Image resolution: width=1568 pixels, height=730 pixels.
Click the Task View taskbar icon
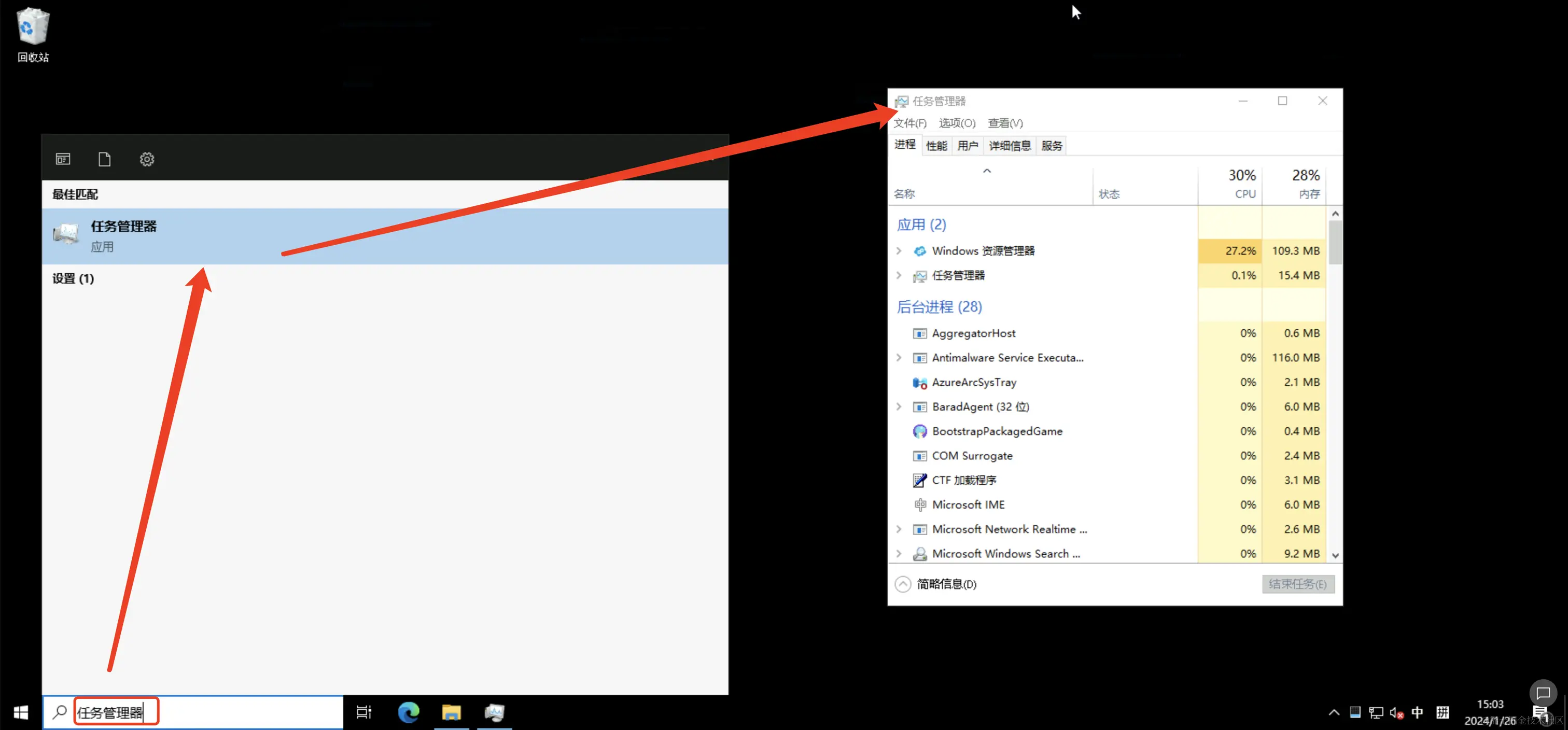click(364, 712)
